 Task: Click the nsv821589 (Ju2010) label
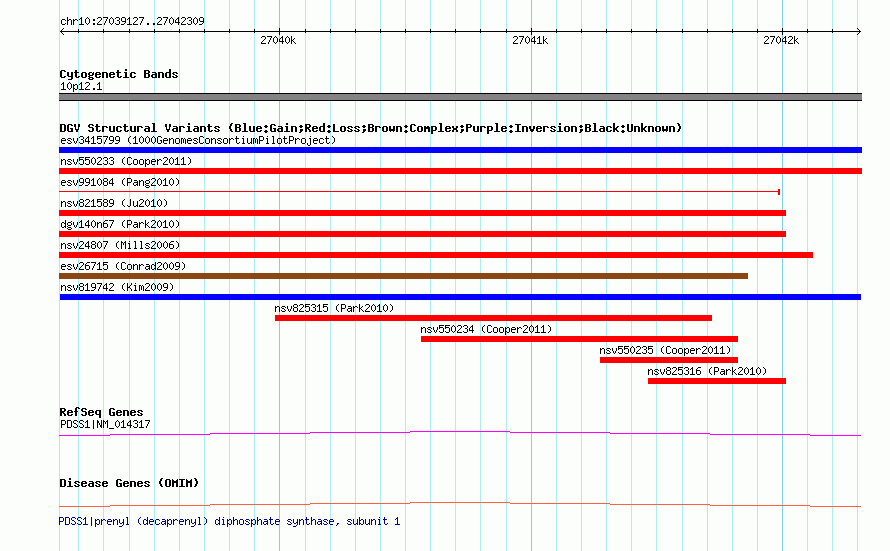click(x=114, y=203)
